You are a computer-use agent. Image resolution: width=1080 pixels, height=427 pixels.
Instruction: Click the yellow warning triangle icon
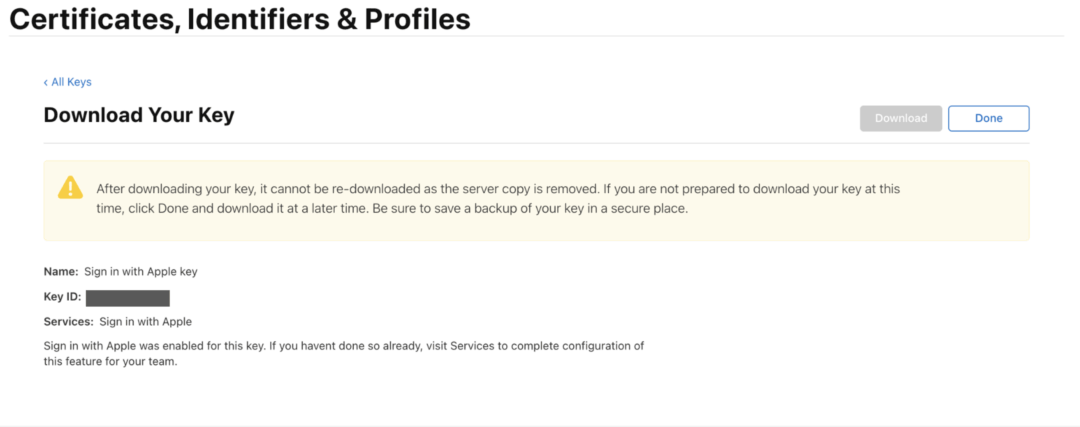(x=70, y=187)
